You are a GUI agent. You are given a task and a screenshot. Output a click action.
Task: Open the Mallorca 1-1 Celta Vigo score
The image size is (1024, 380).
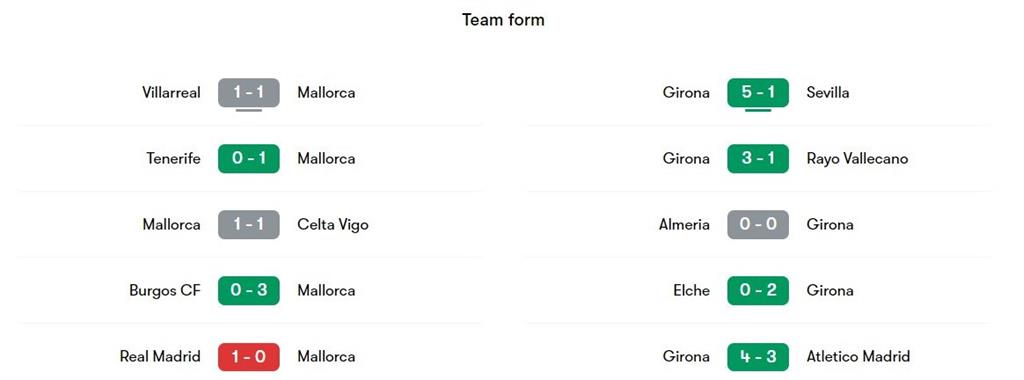[x=249, y=225]
